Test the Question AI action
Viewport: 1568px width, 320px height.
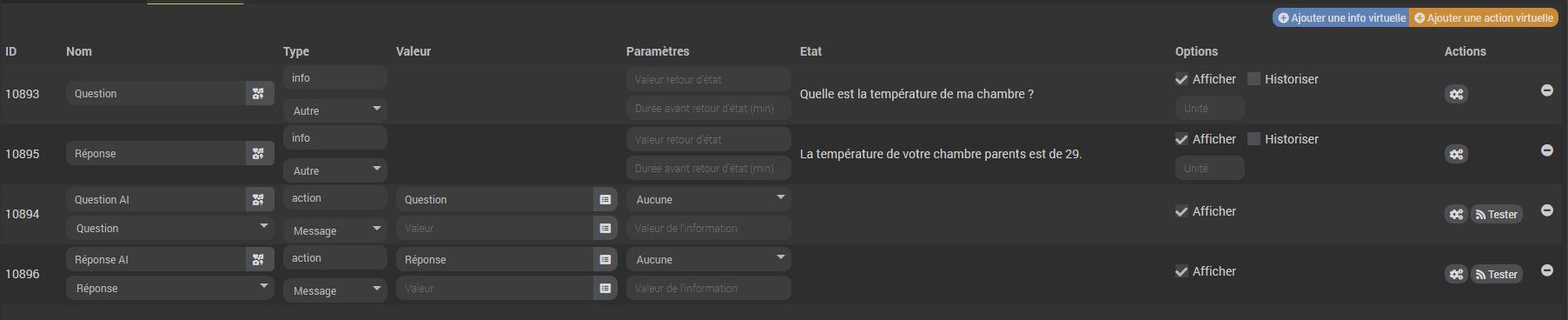1497,214
